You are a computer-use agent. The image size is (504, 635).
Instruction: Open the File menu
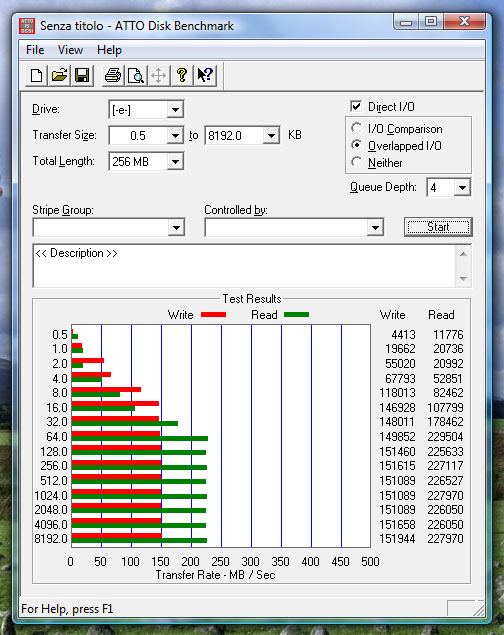pyautogui.click(x=35, y=50)
